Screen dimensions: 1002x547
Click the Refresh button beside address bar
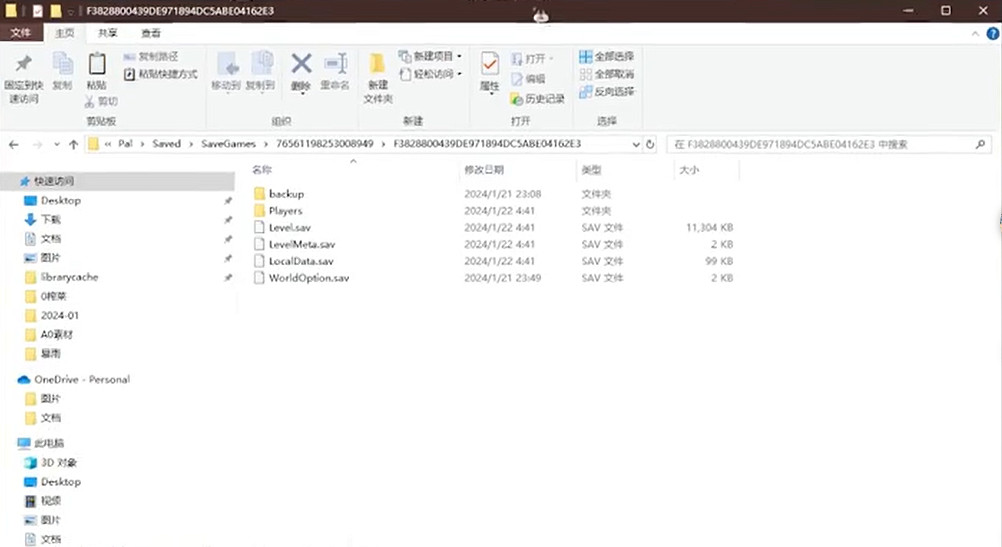(650, 144)
